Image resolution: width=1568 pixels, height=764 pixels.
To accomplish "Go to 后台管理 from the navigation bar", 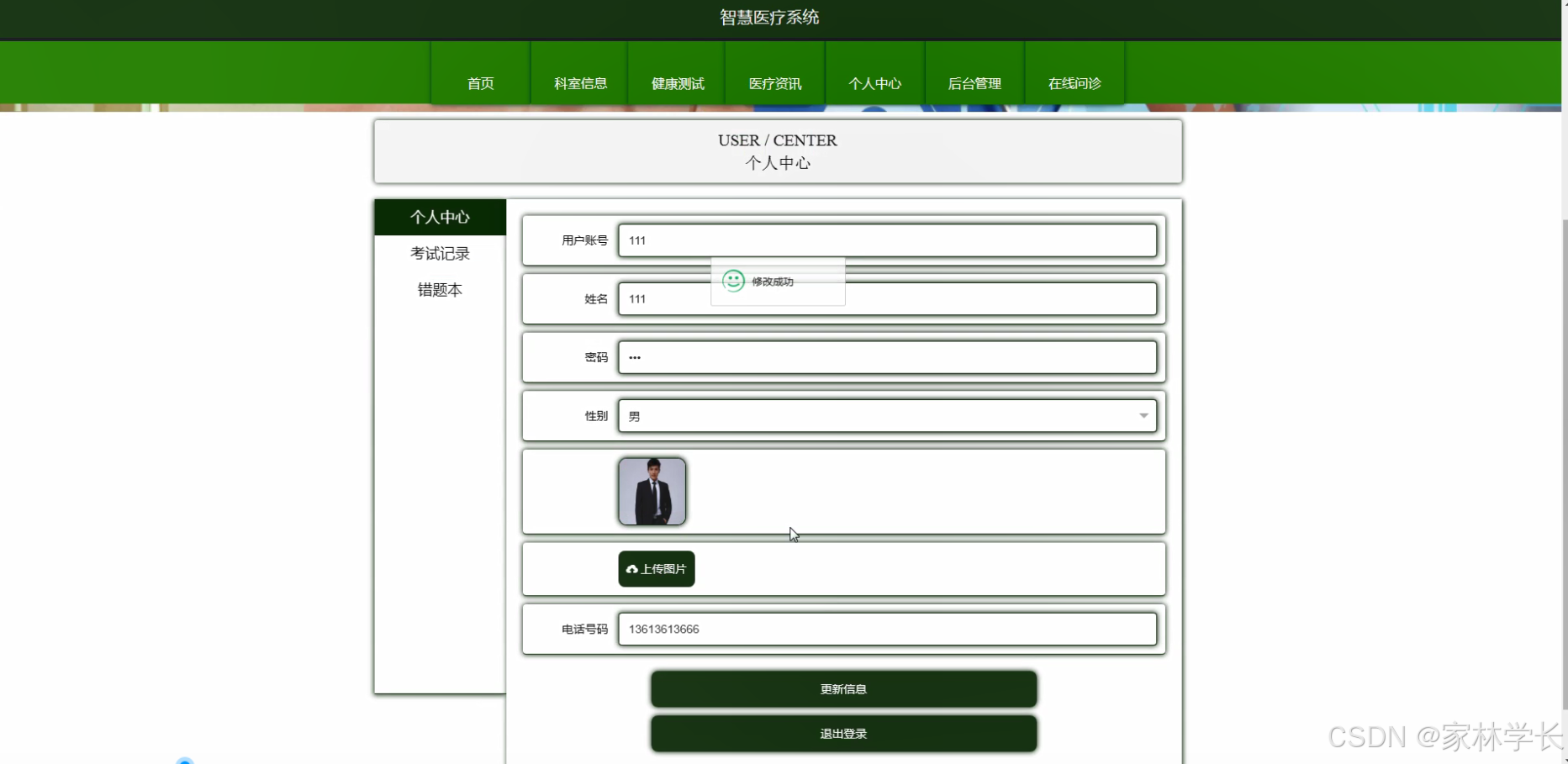I will point(974,83).
